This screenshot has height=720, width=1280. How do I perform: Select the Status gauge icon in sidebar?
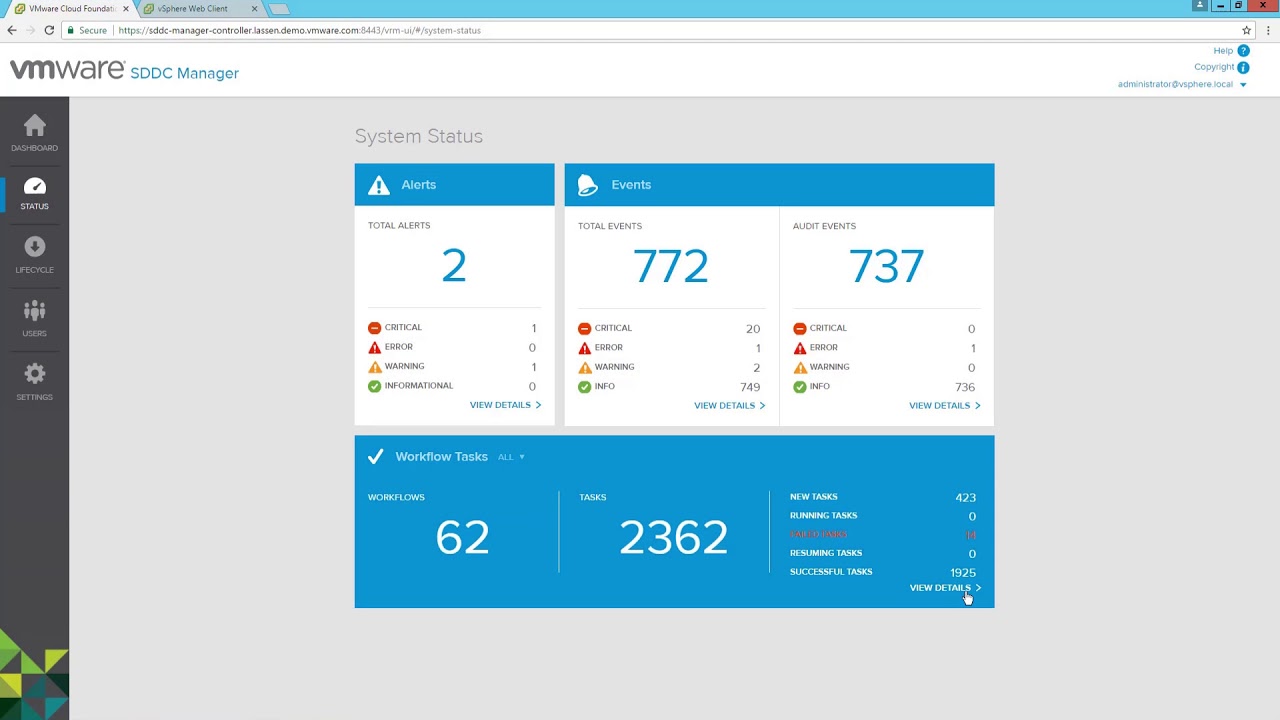(34, 187)
